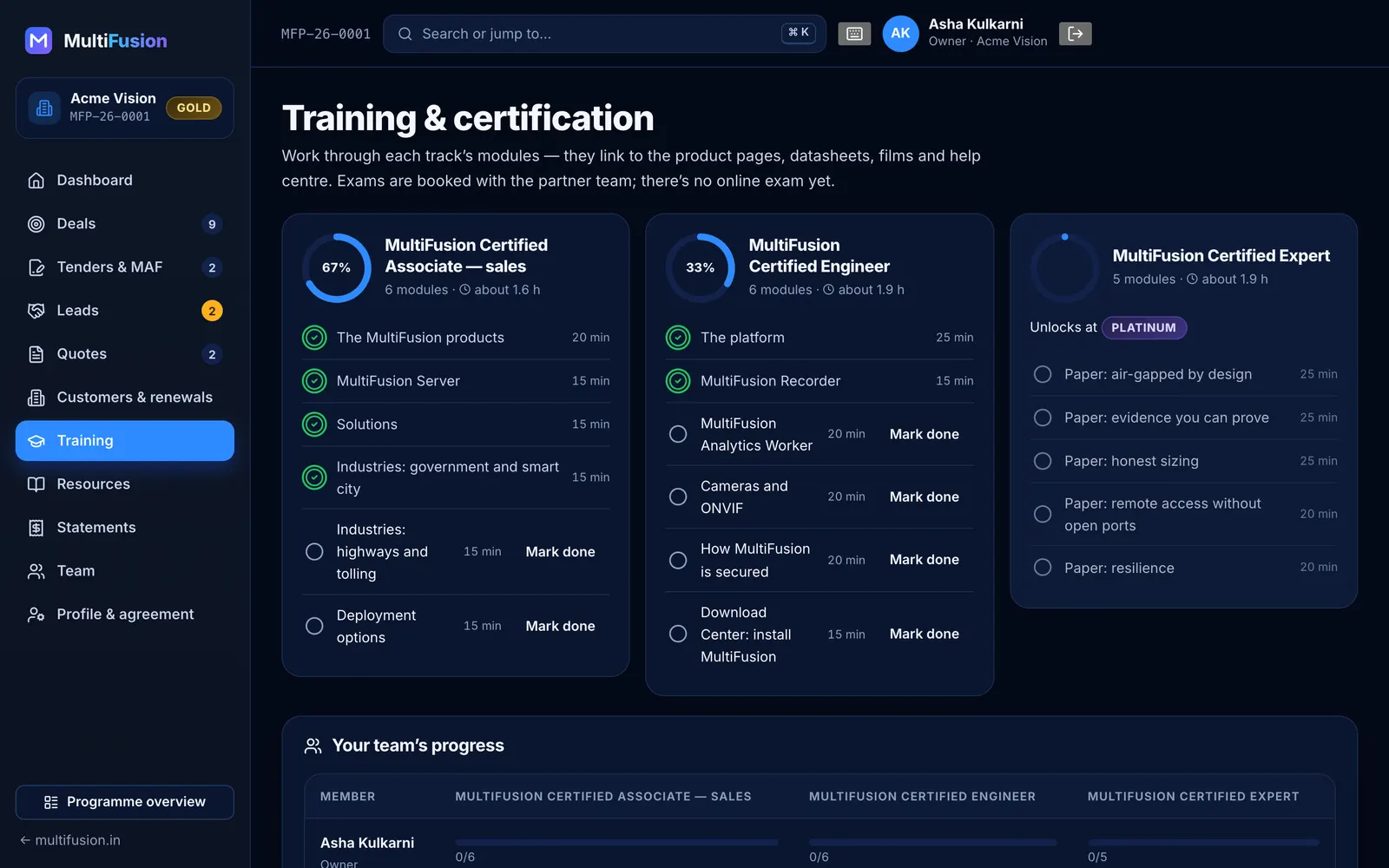Toggle completion circle for Industries: highways and tolling
The image size is (1389, 868).
tap(314, 552)
